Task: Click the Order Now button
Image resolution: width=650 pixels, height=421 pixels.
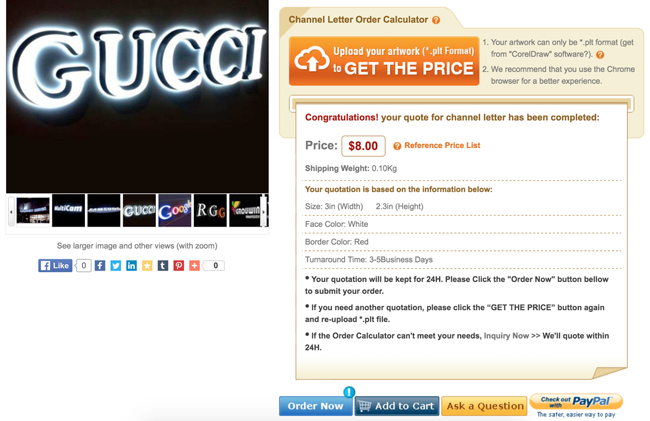Action: click(316, 406)
